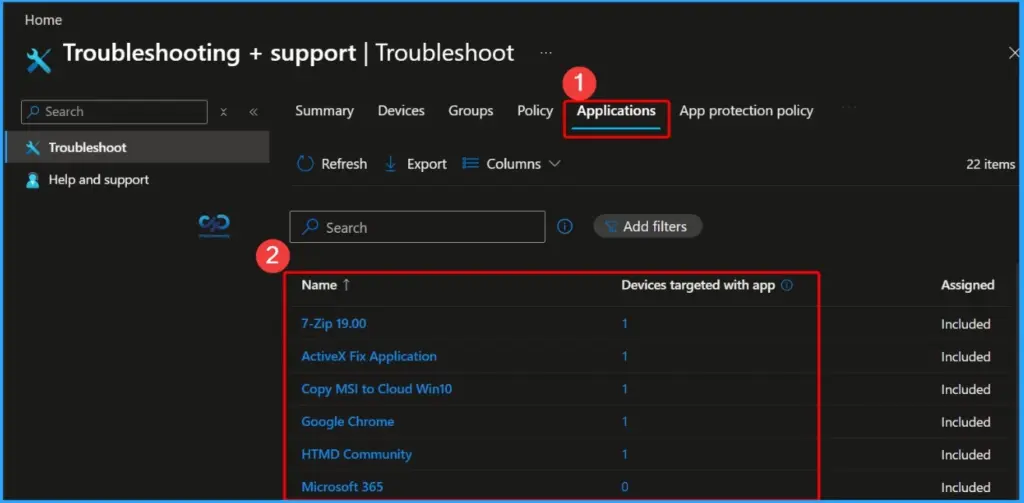
Task: Click device count 1 for 7-Zip 19.00
Action: coord(625,323)
